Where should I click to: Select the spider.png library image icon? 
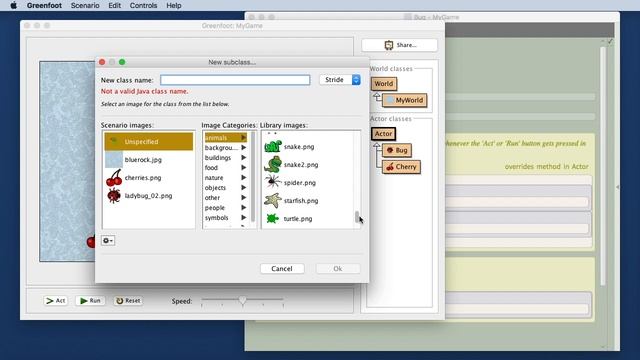[x=272, y=182]
